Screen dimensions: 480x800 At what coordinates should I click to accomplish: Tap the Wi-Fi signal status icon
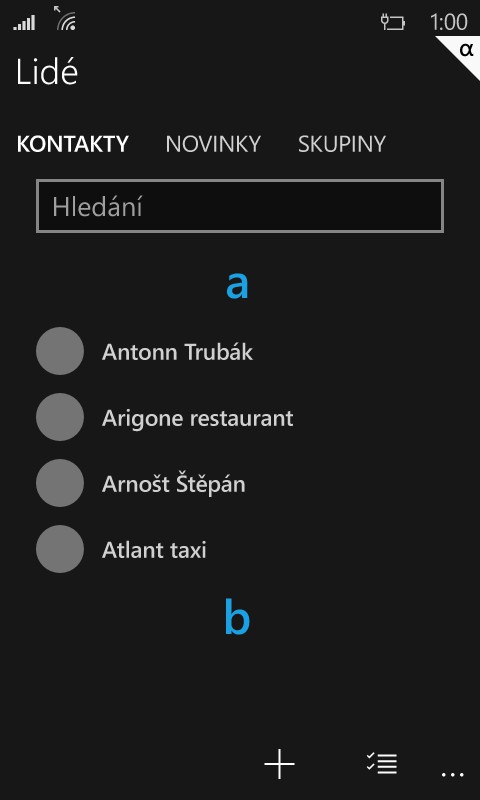coord(66,18)
